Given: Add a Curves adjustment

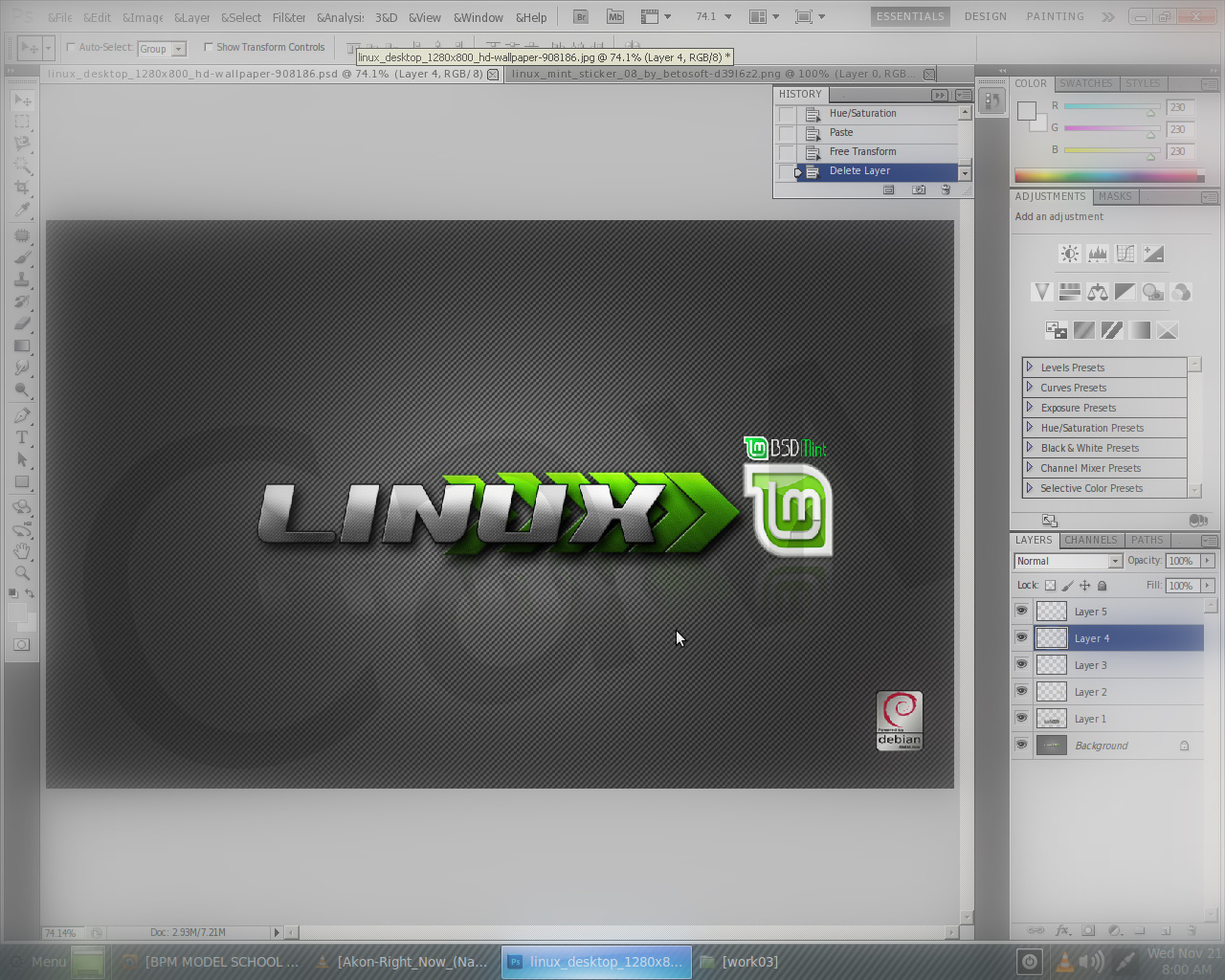Looking at the screenshot, I should click(x=1125, y=254).
